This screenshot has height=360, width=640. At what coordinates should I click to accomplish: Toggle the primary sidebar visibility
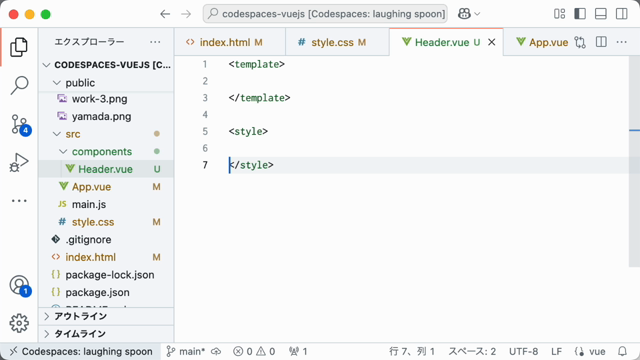(580, 14)
